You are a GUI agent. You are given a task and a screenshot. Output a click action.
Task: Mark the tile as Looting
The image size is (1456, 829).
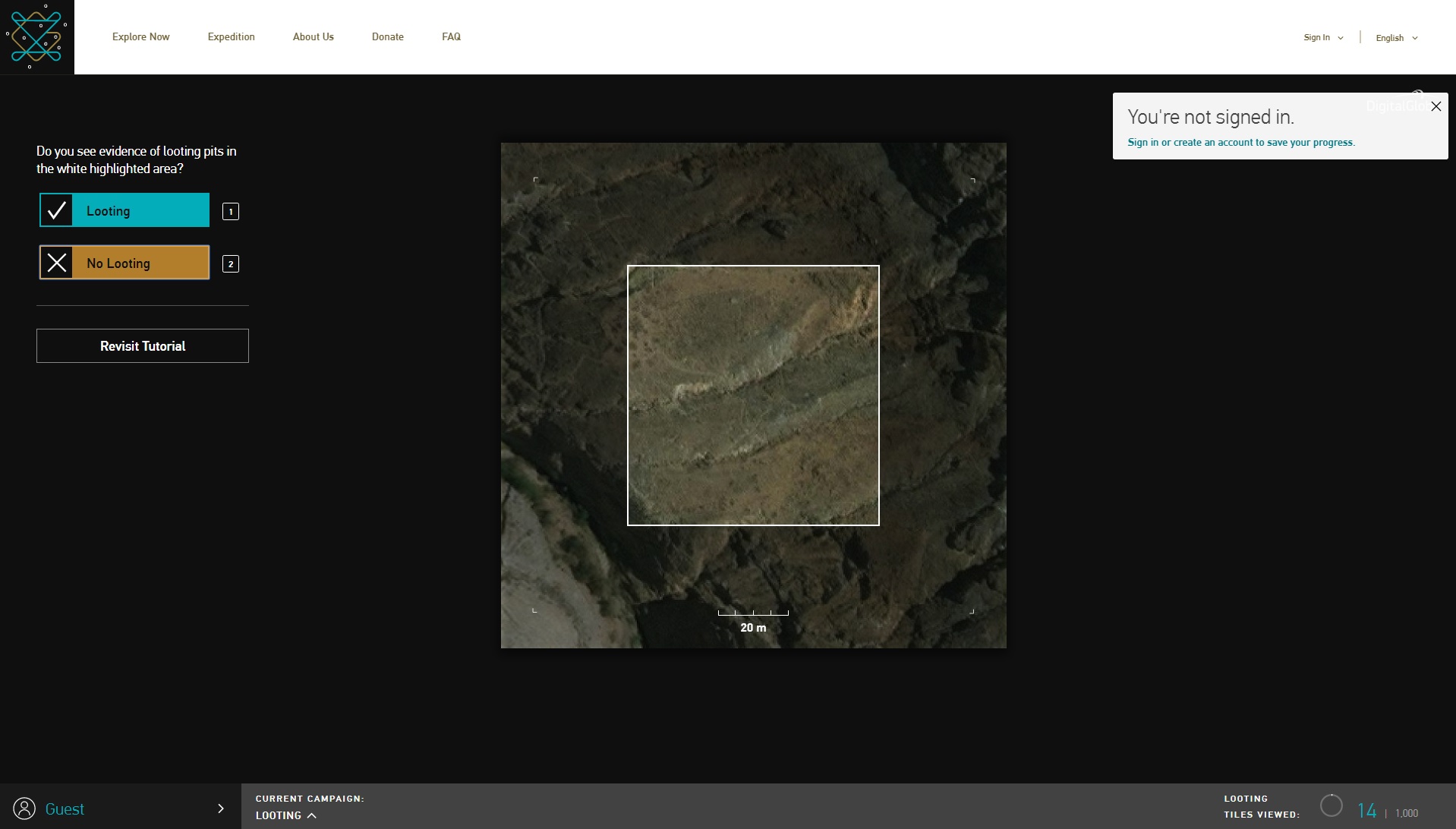point(124,210)
